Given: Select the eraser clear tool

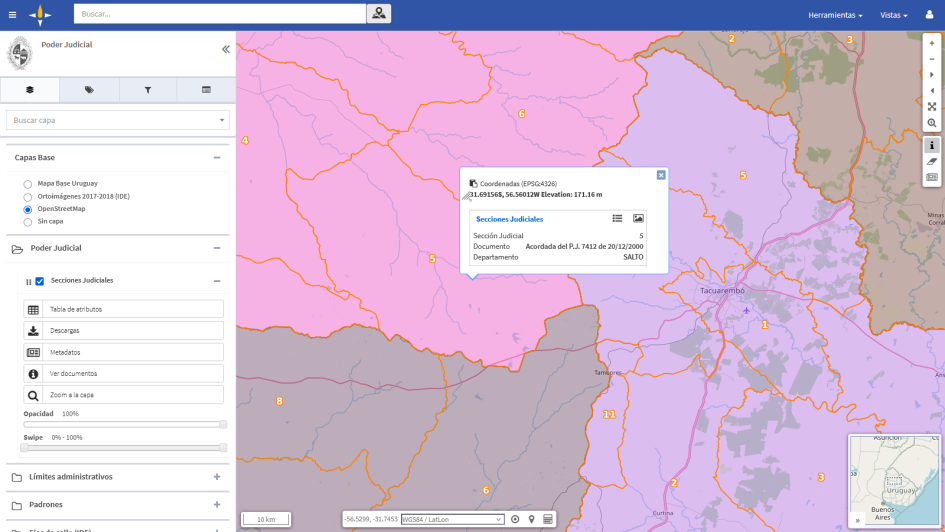Looking at the screenshot, I should point(932,161).
